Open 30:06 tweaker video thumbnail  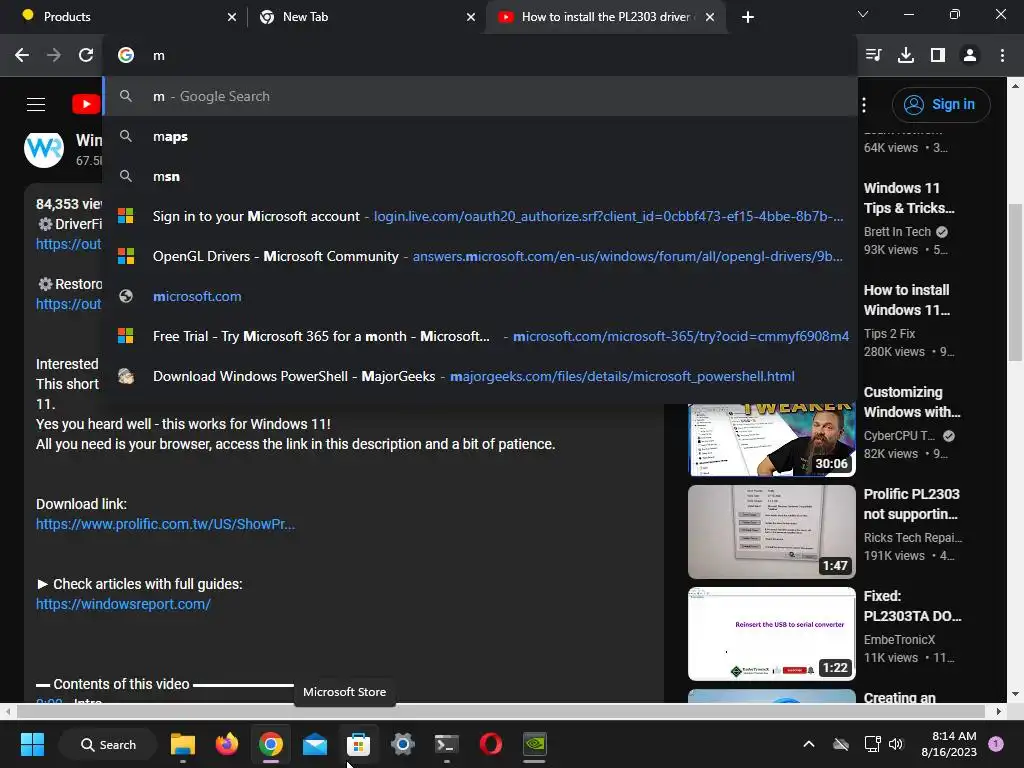coord(772,440)
